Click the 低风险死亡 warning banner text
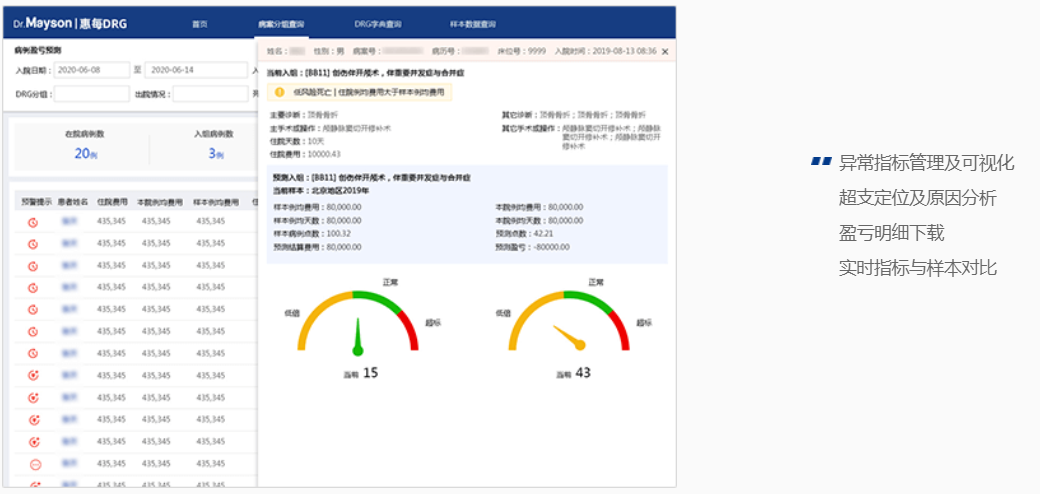This screenshot has width=1040, height=494. [369, 92]
